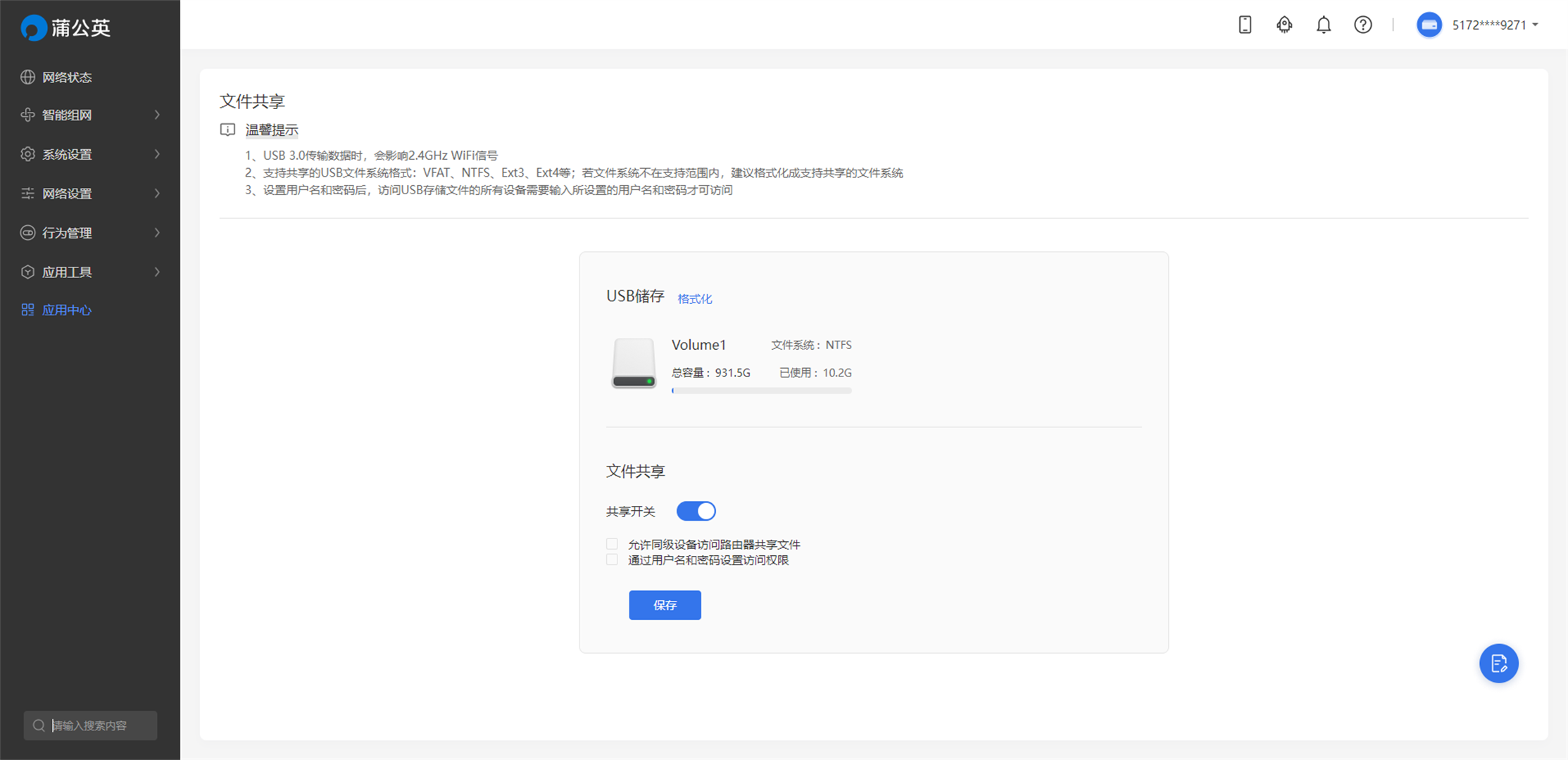Screen dimensions: 1568x760
Task: Expand 智能组网 chevron arrow
Action: click(x=157, y=115)
